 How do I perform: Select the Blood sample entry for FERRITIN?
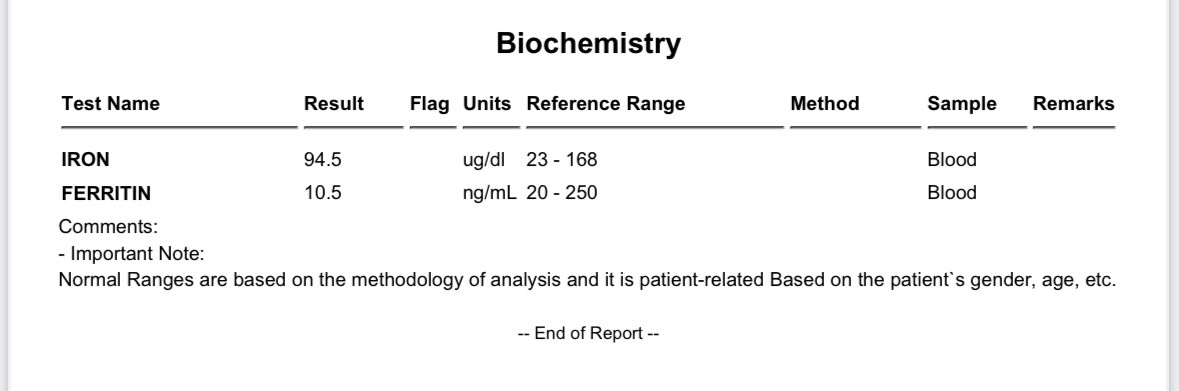point(952,193)
